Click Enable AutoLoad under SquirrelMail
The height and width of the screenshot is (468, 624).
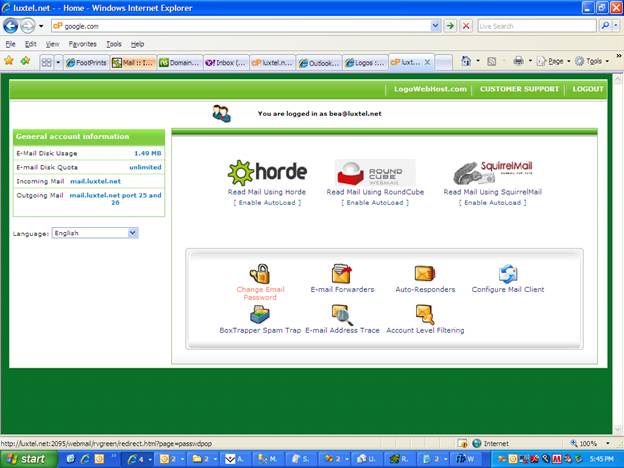(493, 203)
